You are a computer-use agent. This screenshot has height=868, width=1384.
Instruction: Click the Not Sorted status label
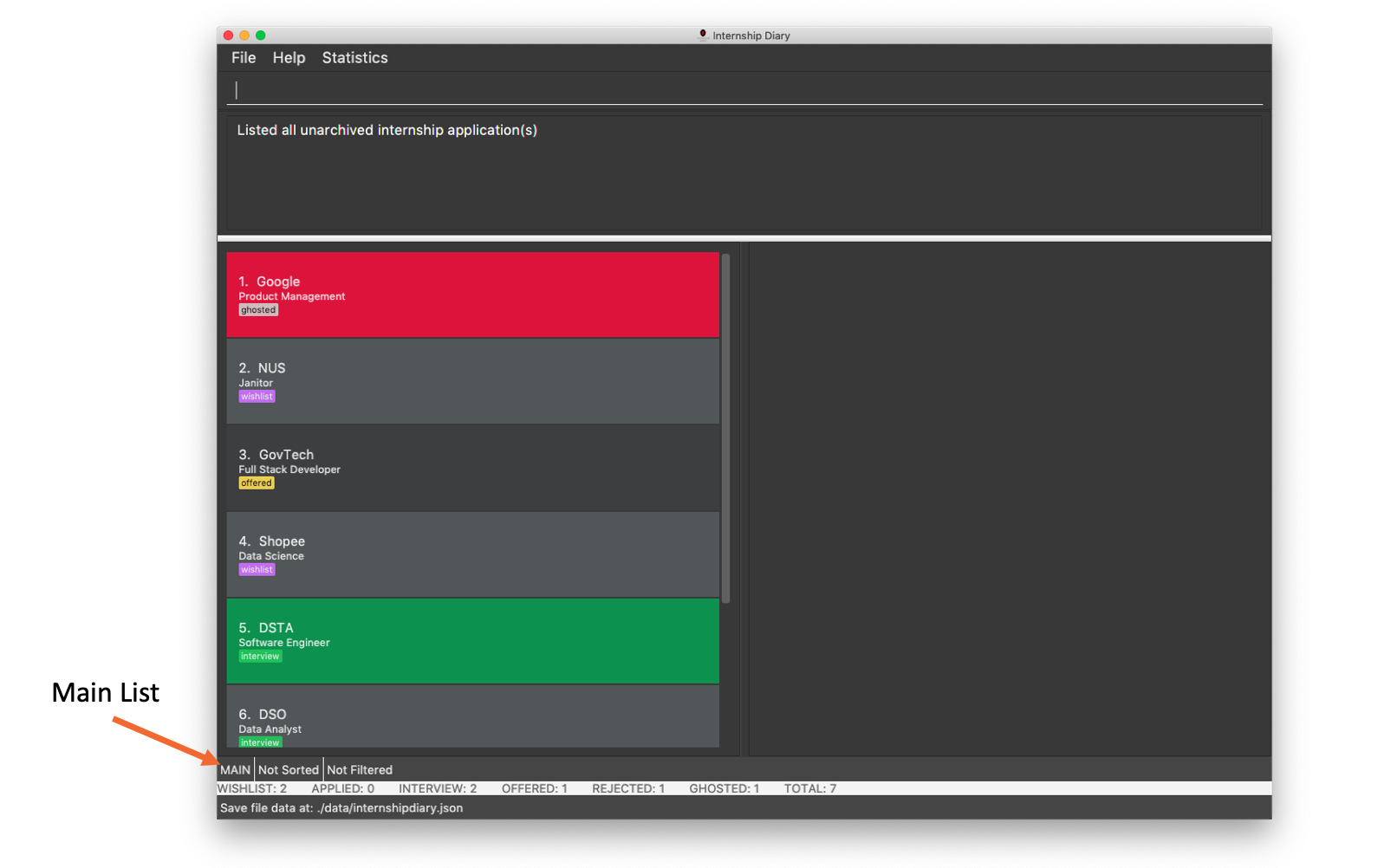pos(289,770)
